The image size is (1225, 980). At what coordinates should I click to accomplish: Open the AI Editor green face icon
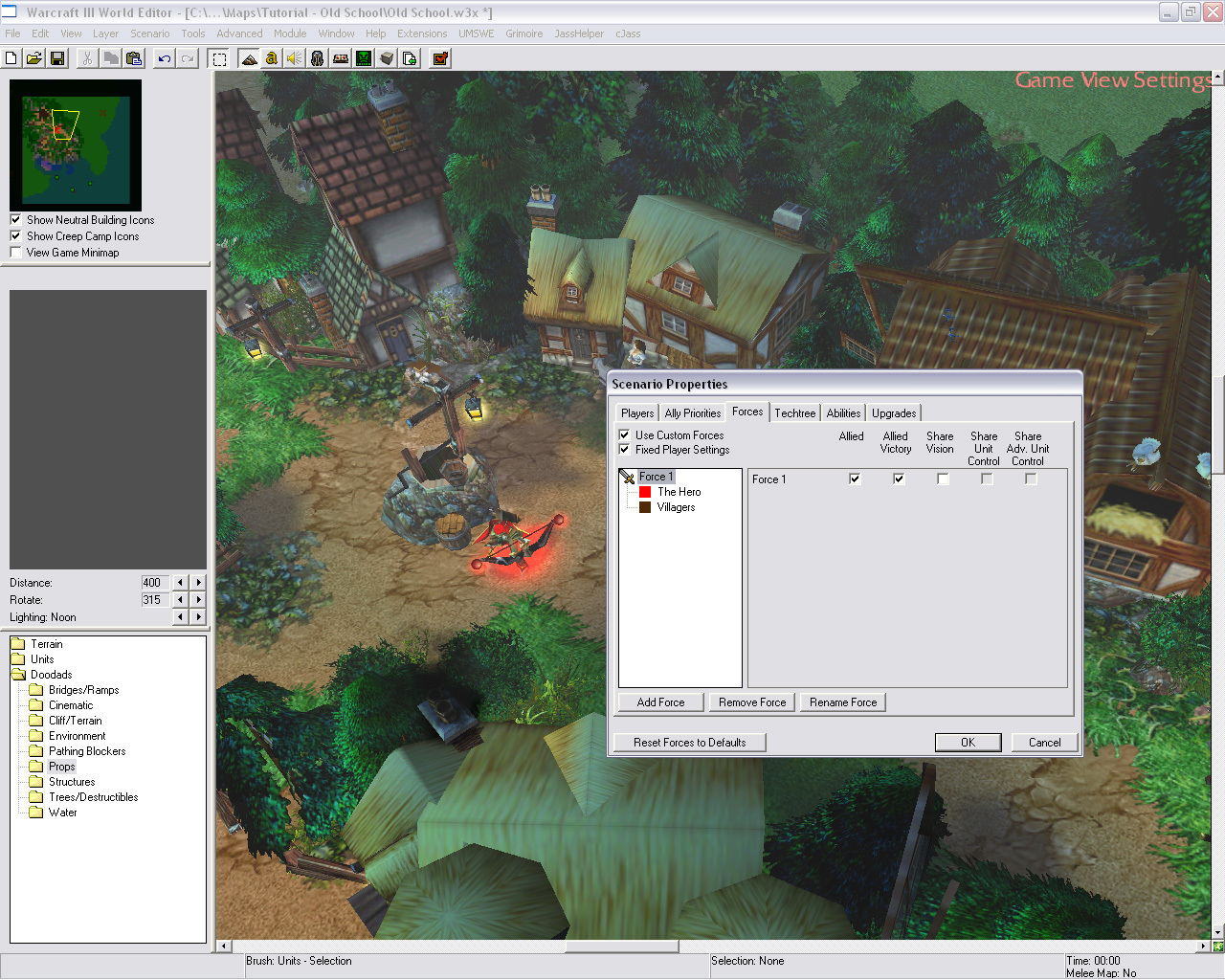[x=364, y=58]
